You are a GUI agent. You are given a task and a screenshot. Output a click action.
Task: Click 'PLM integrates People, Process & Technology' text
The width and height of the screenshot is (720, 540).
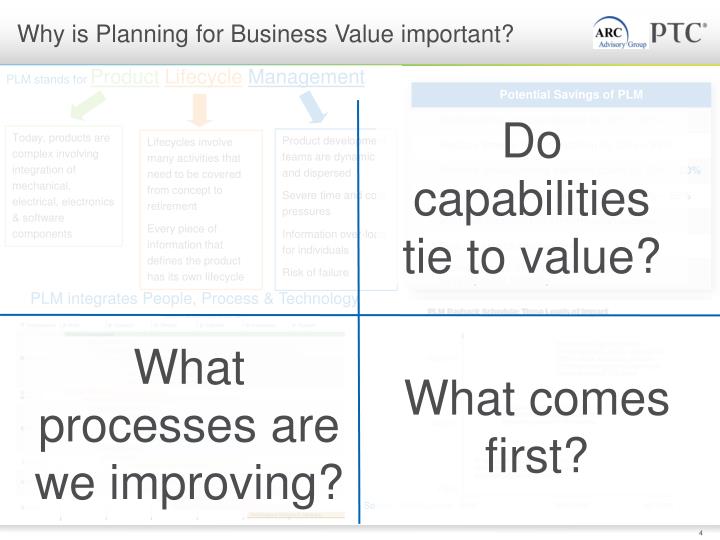(x=194, y=298)
